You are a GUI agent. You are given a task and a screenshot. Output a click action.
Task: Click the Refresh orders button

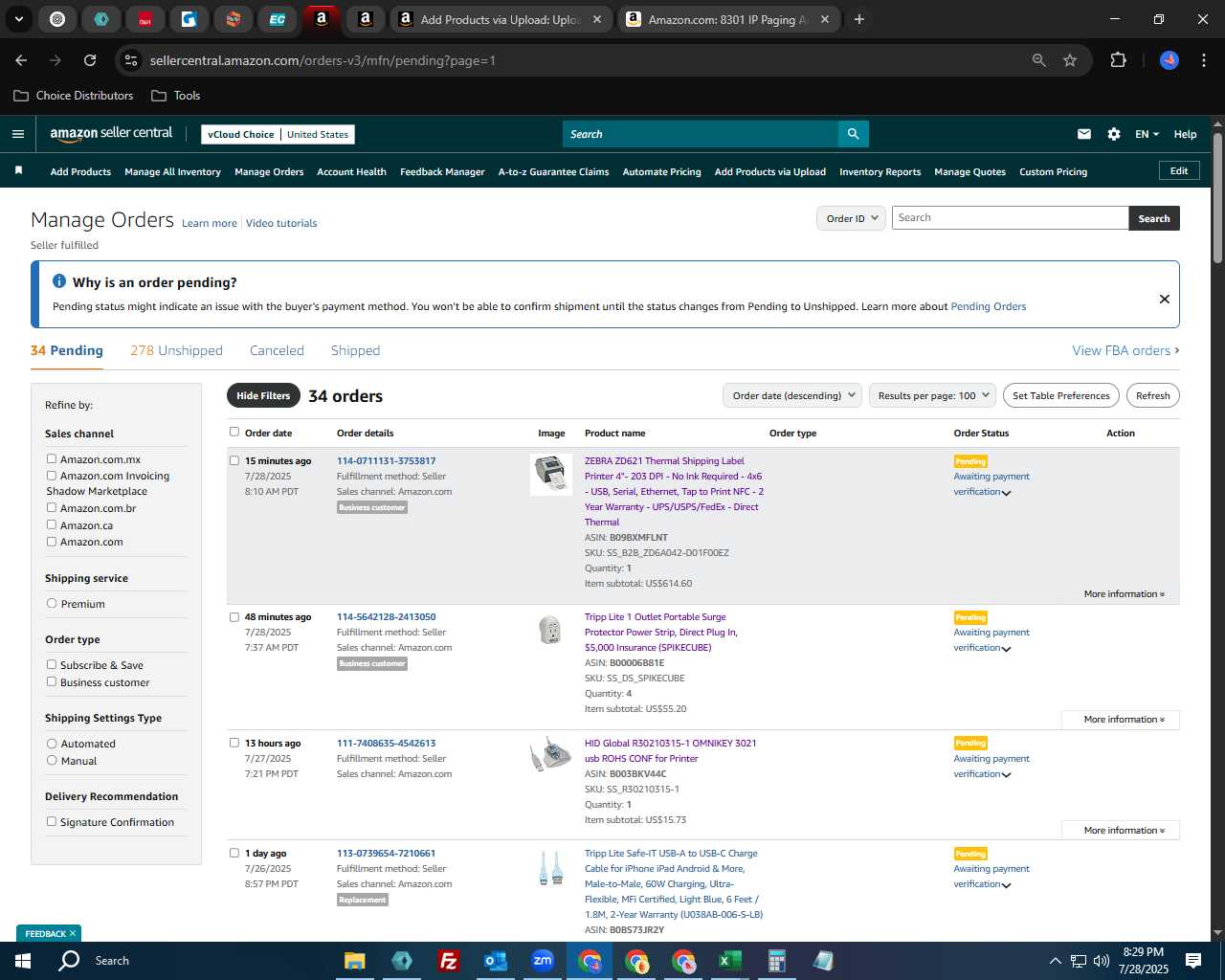pyautogui.click(x=1152, y=395)
